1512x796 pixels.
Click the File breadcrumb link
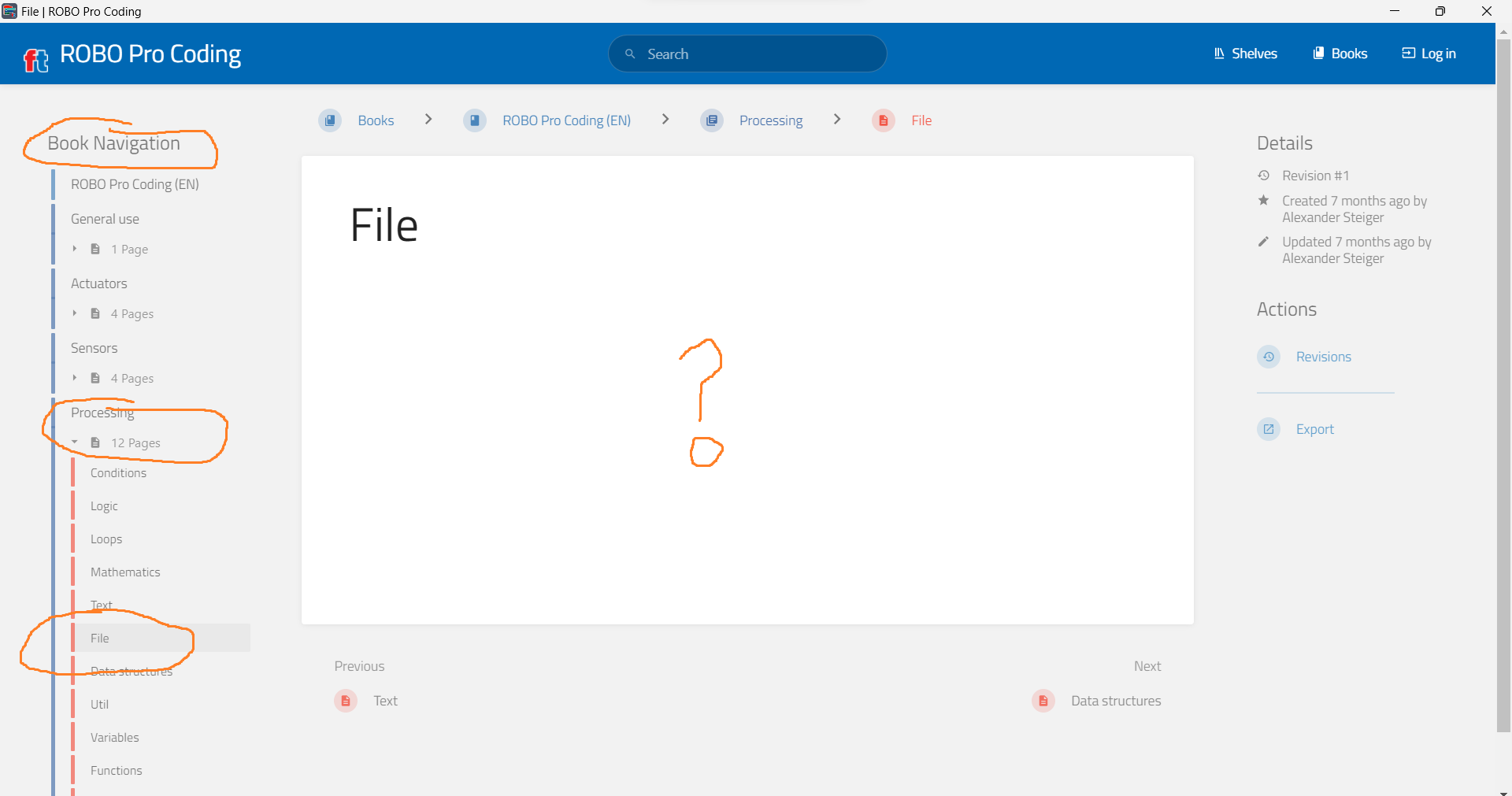(921, 120)
